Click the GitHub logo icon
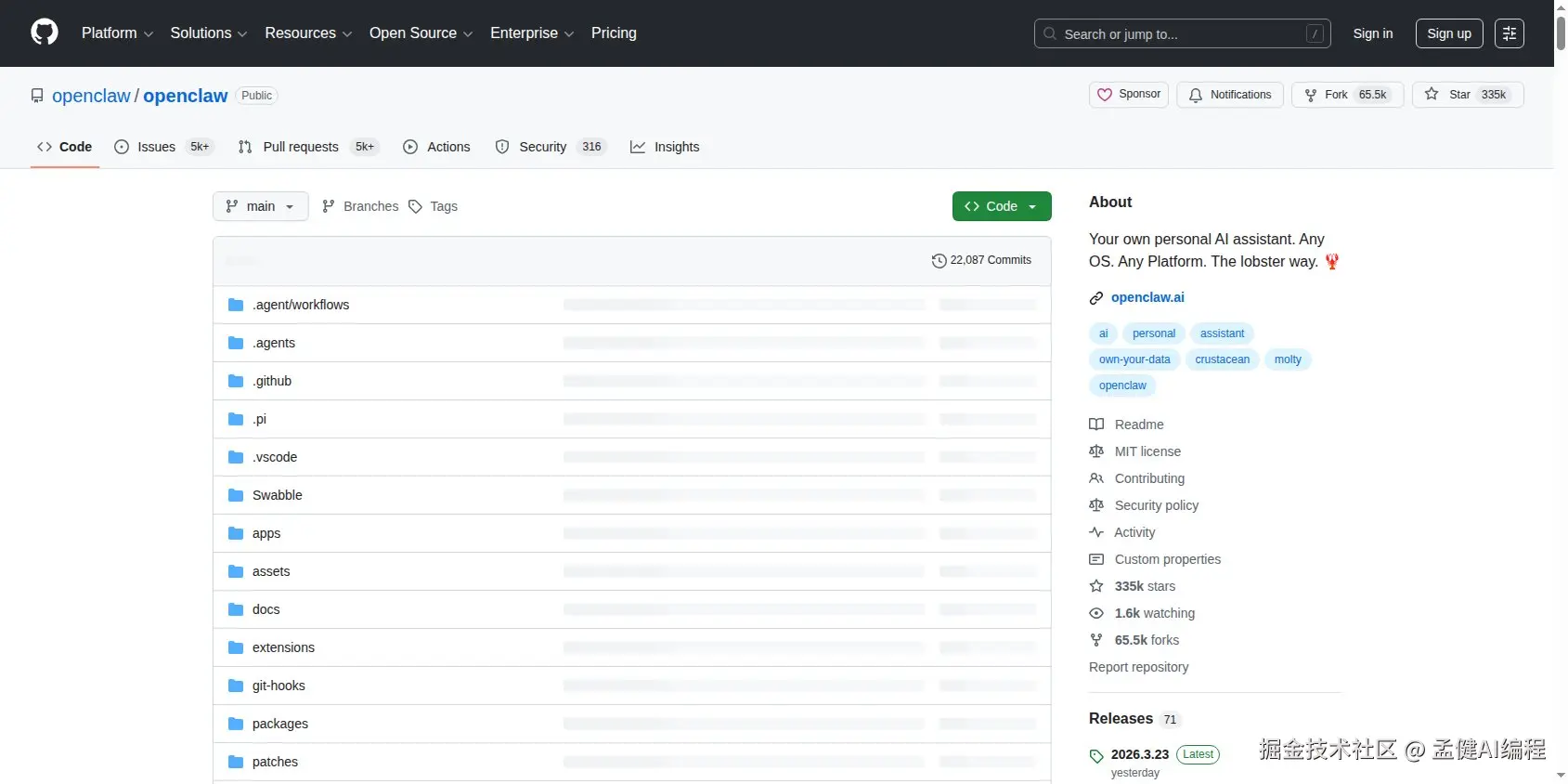Image resolution: width=1568 pixels, height=784 pixels. coord(44,33)
